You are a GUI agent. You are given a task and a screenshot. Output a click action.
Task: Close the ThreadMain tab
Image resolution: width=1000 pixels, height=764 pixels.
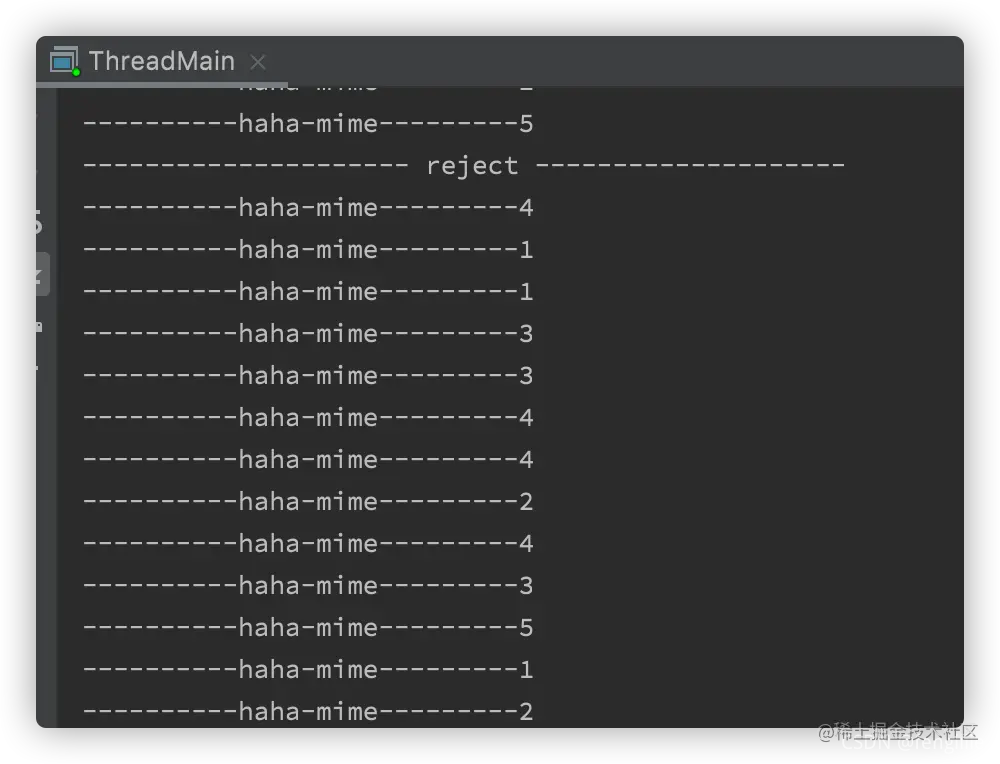[x=258, y=62]
